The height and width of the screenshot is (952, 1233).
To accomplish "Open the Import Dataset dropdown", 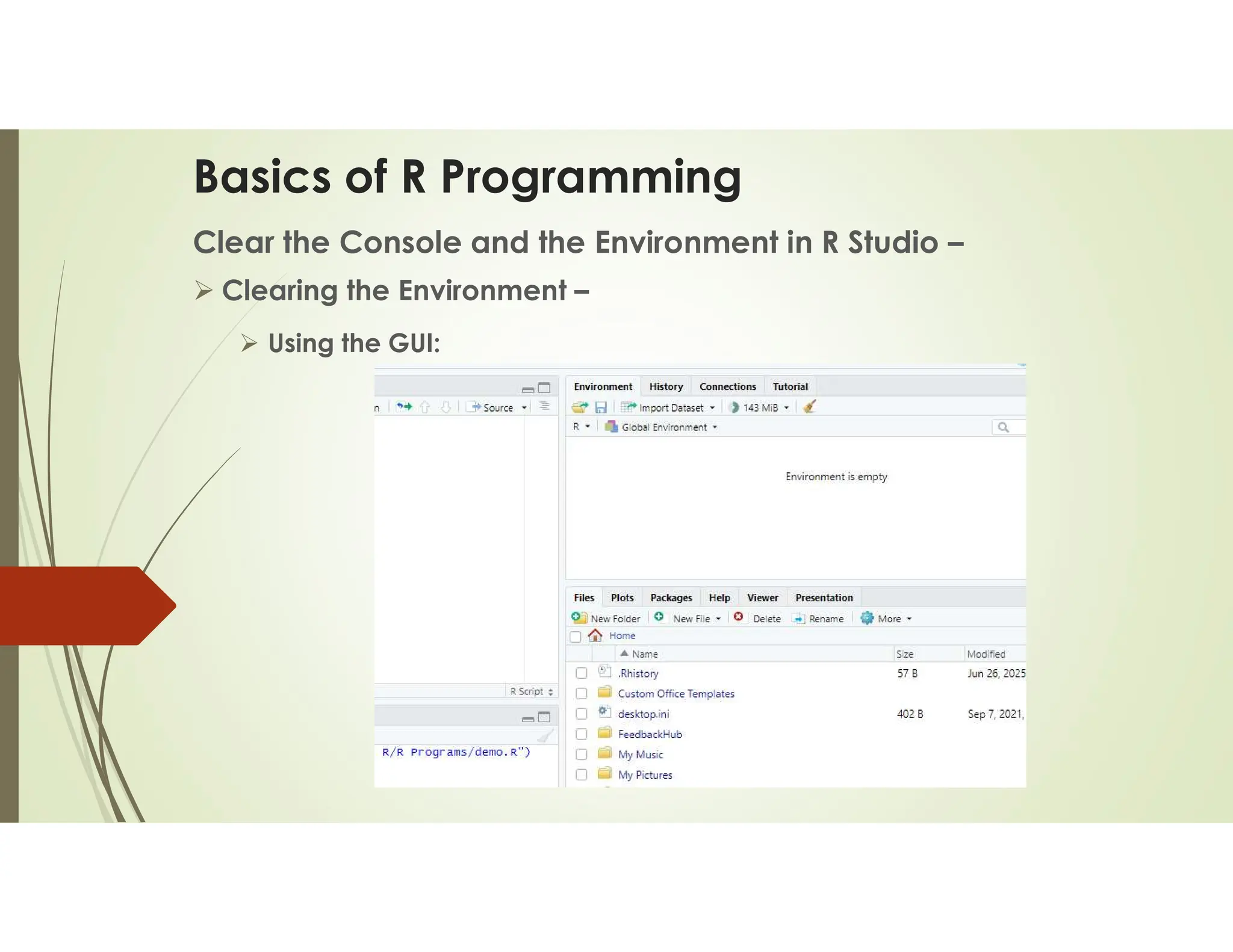I will 671,407.
